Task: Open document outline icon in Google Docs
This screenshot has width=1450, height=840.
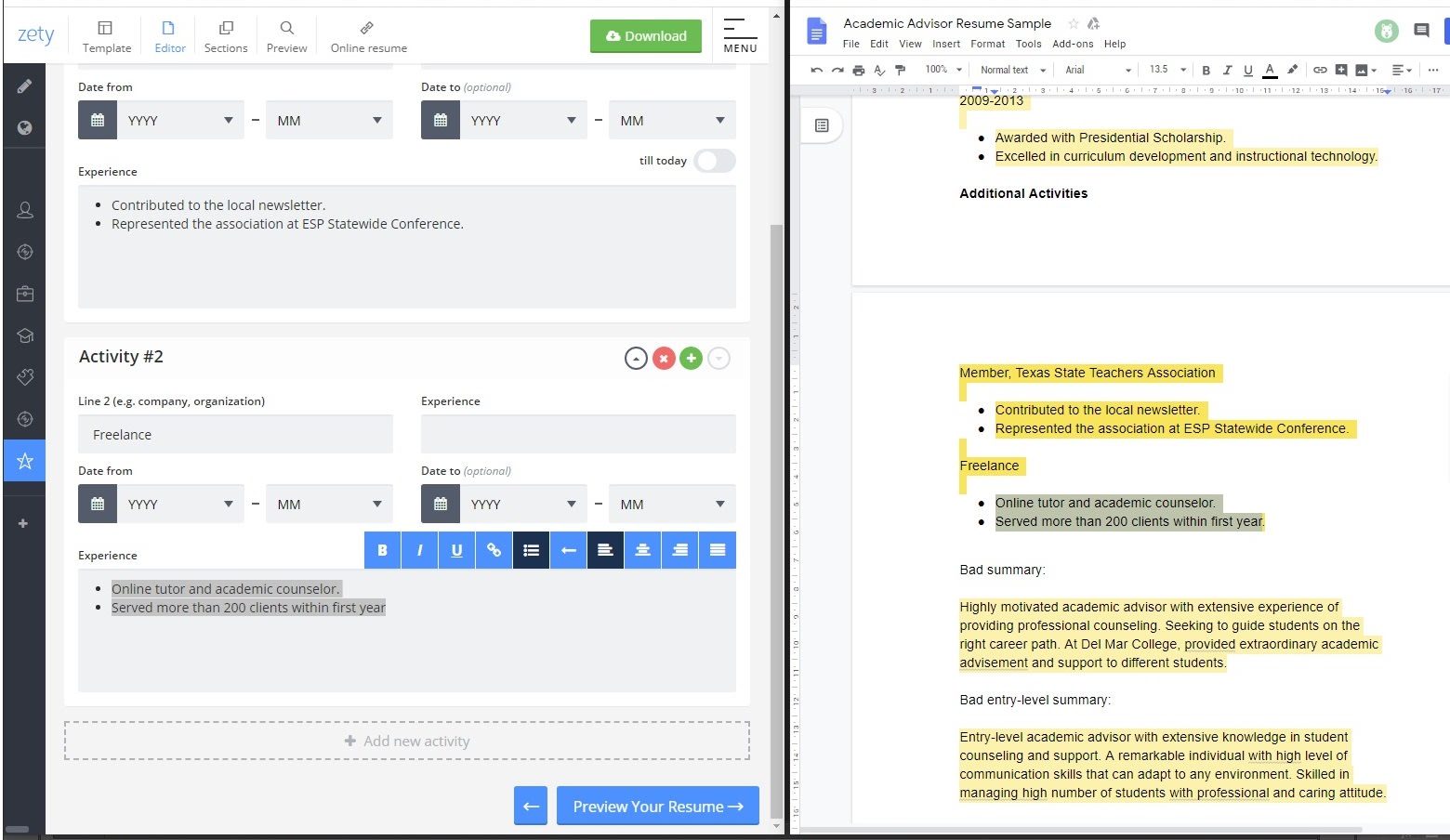Action: tap(822, 125)
